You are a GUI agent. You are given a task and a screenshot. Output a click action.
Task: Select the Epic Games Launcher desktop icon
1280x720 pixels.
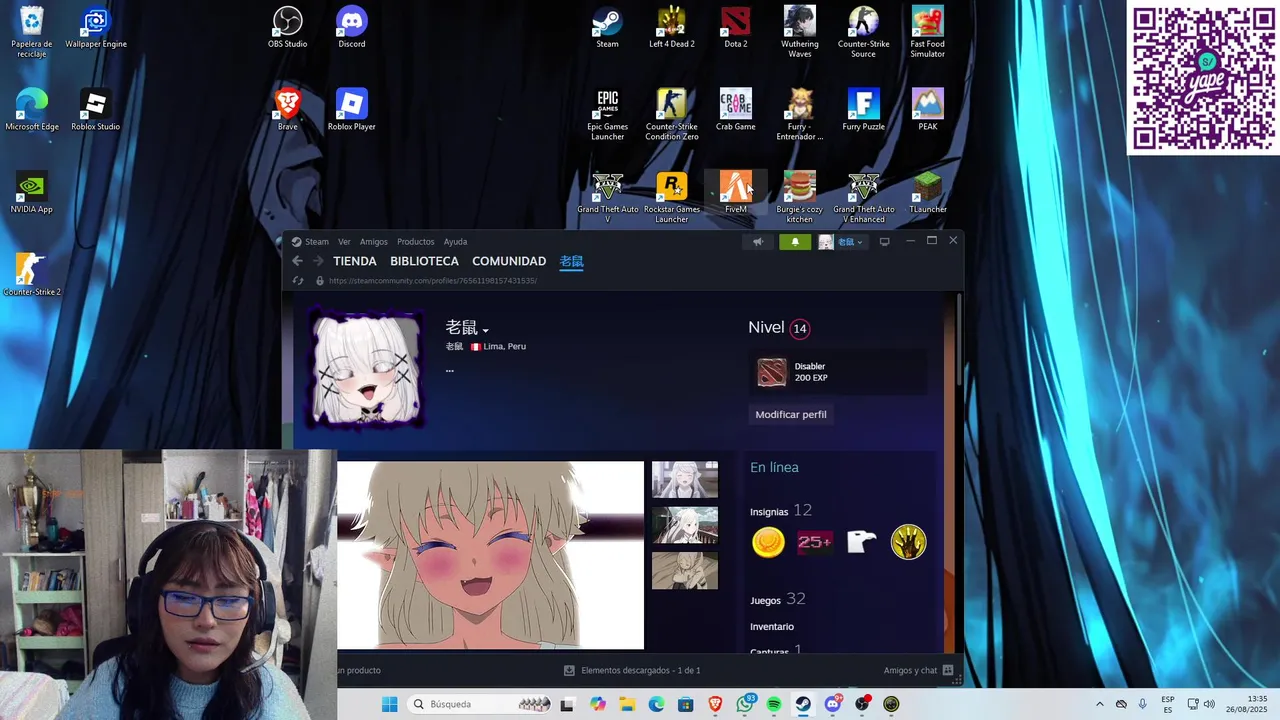(608, 115)
